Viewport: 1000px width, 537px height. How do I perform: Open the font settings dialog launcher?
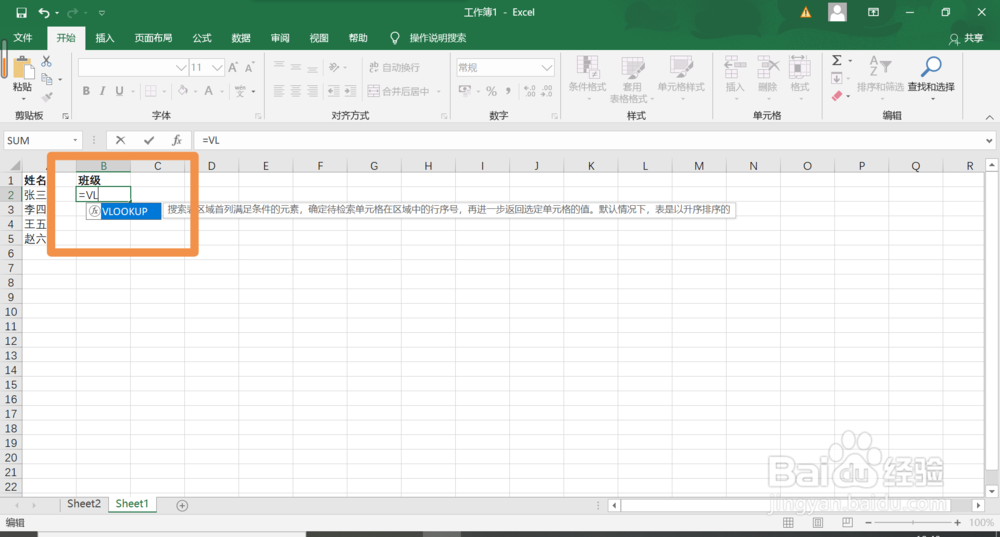[258, 116]
